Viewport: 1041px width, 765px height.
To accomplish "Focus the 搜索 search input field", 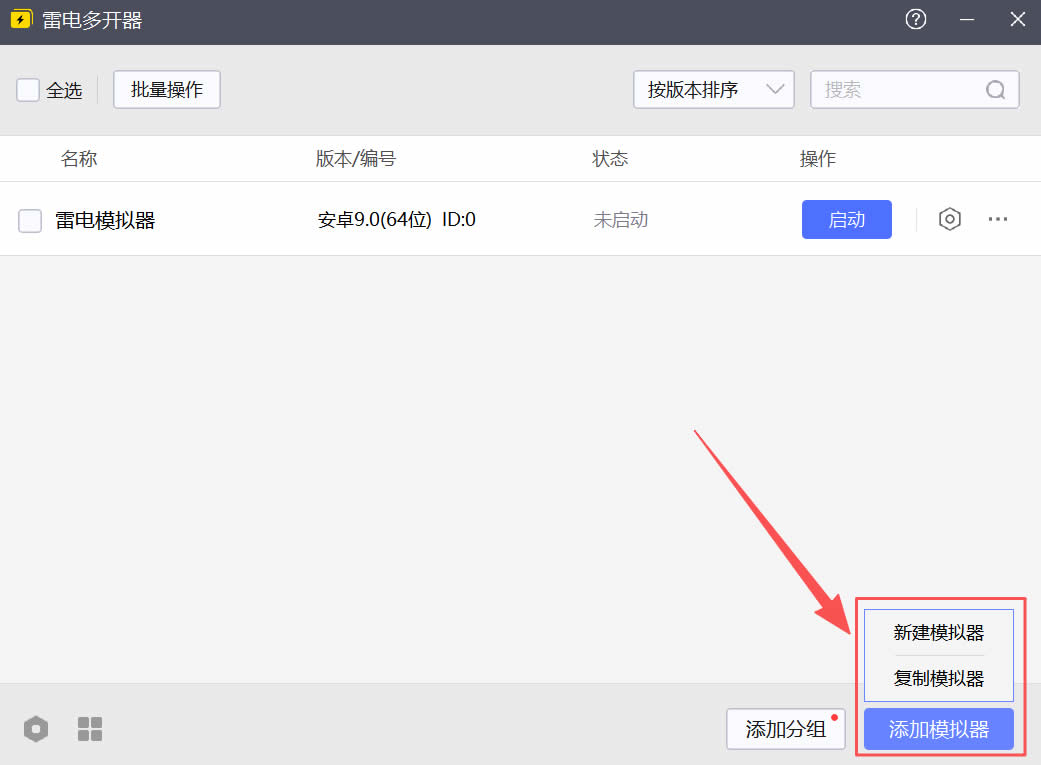I will point(900,90).
